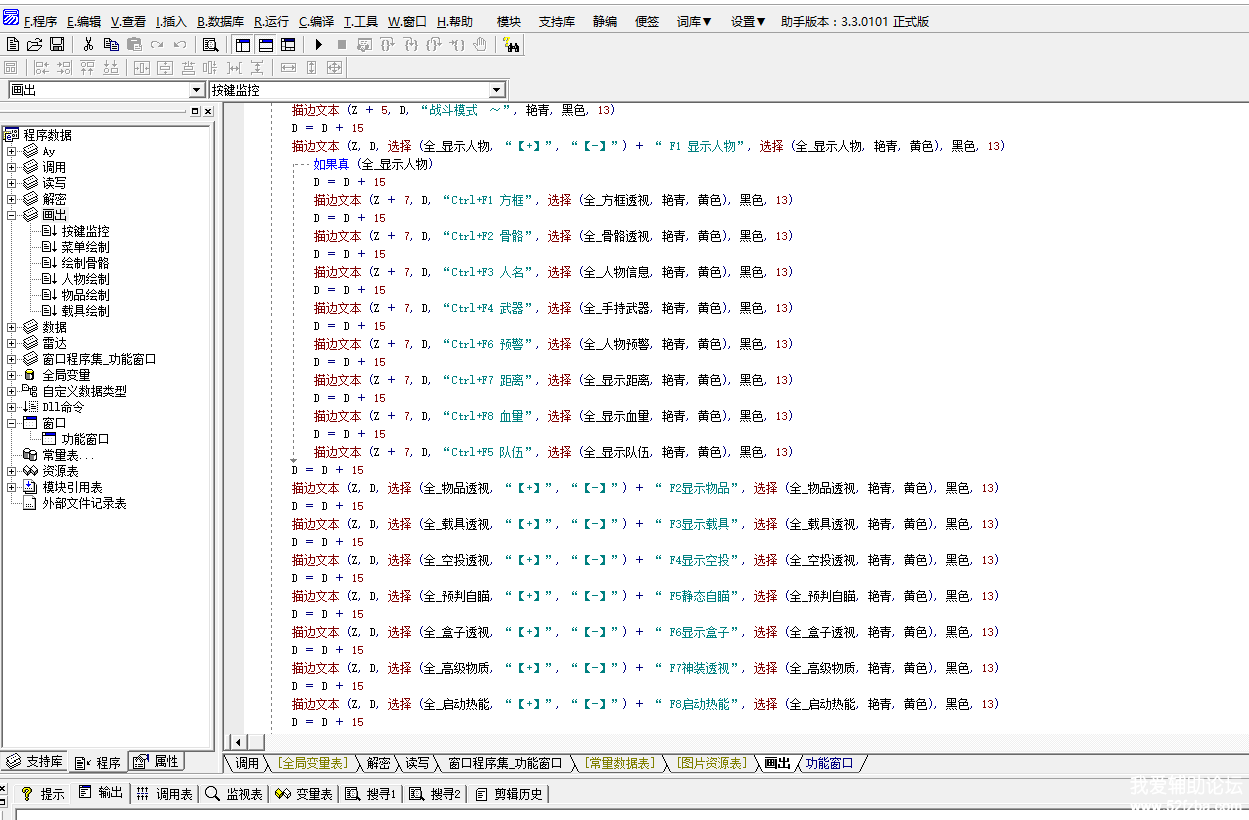The width and height of the screenshot is (1249, 820).
Task: Expand the 全局变量 tree node
Action: pyautogui.click(x=12, y=375)
